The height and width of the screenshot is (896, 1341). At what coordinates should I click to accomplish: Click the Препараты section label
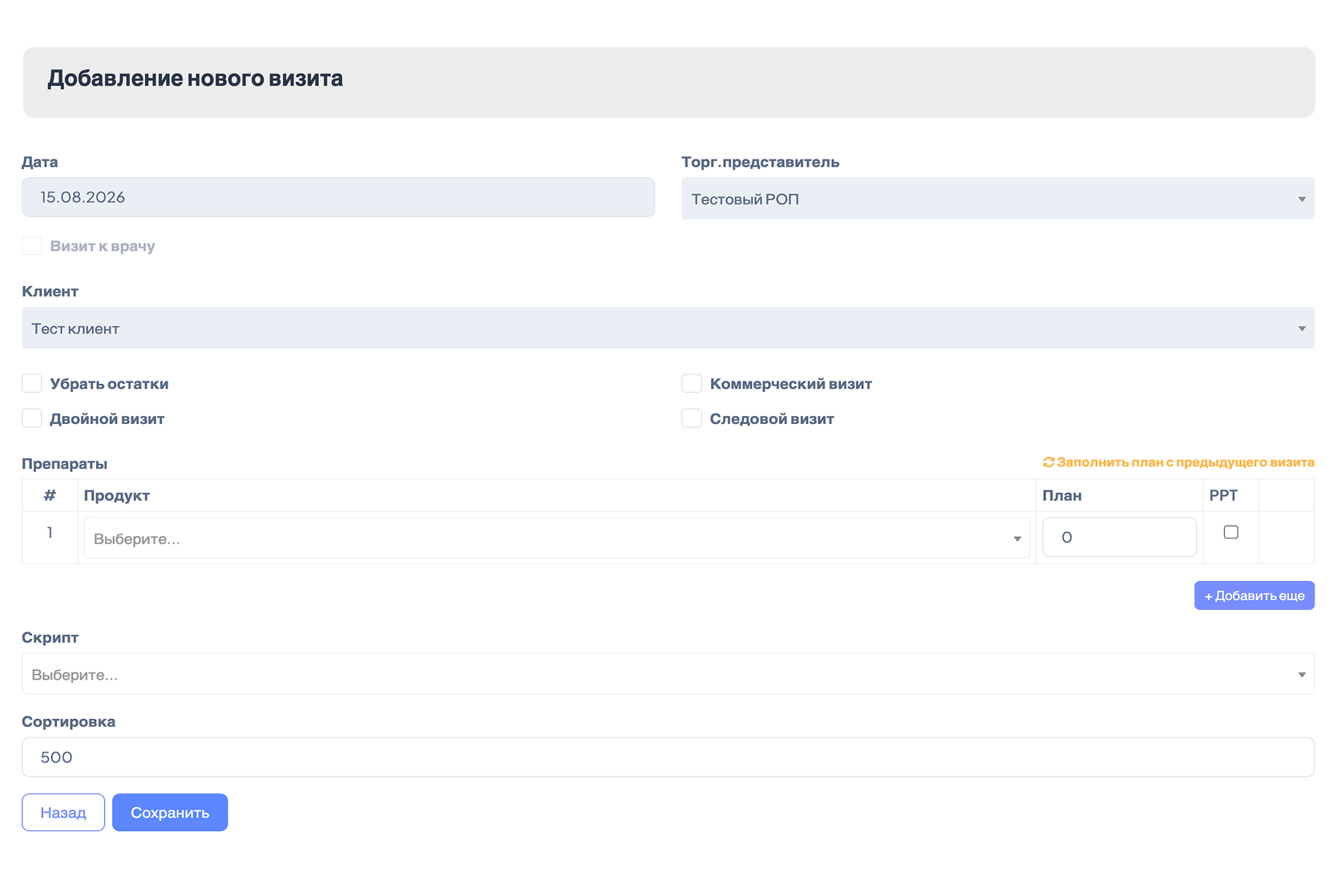(64, 463)
